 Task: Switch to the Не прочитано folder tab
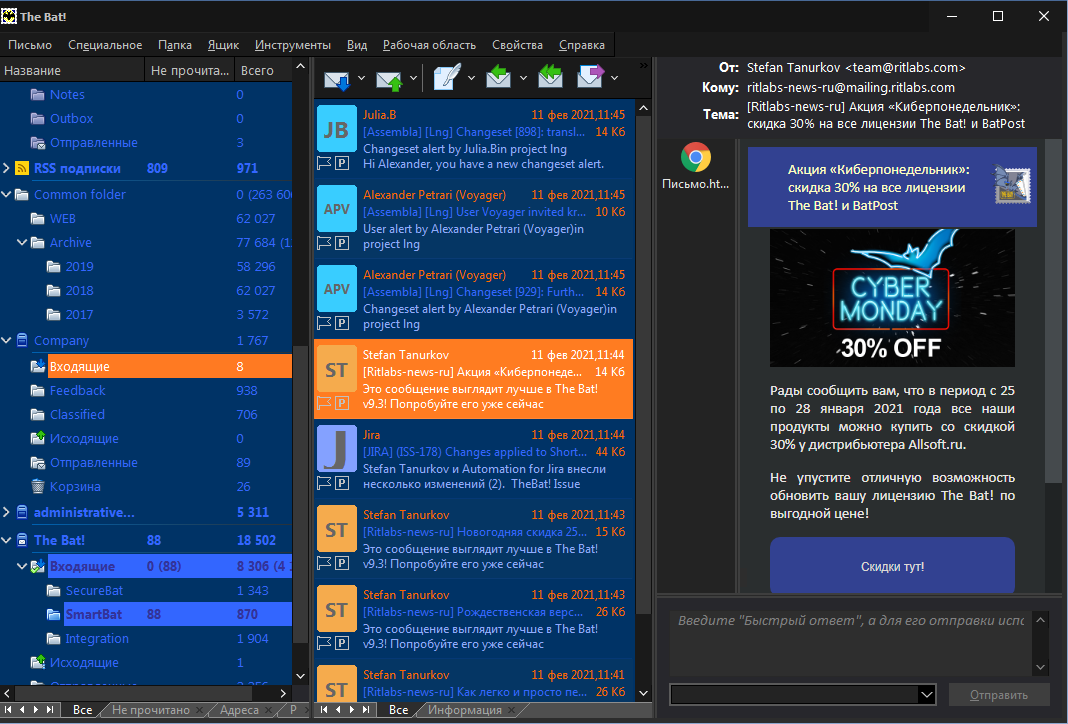(x=151, y=710)
